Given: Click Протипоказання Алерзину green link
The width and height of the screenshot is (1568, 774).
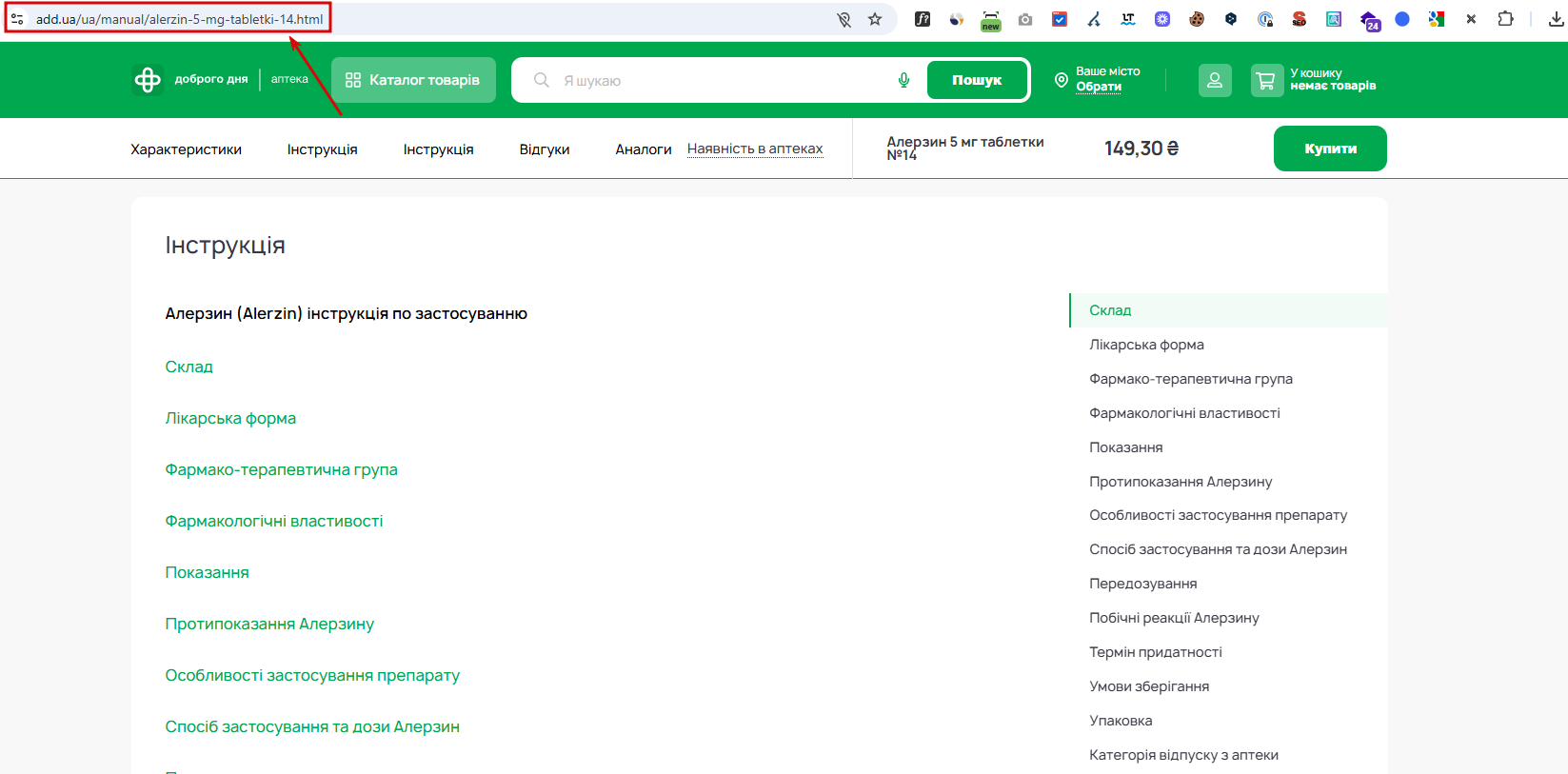Looking at the screenshot, I should [269, 624].
